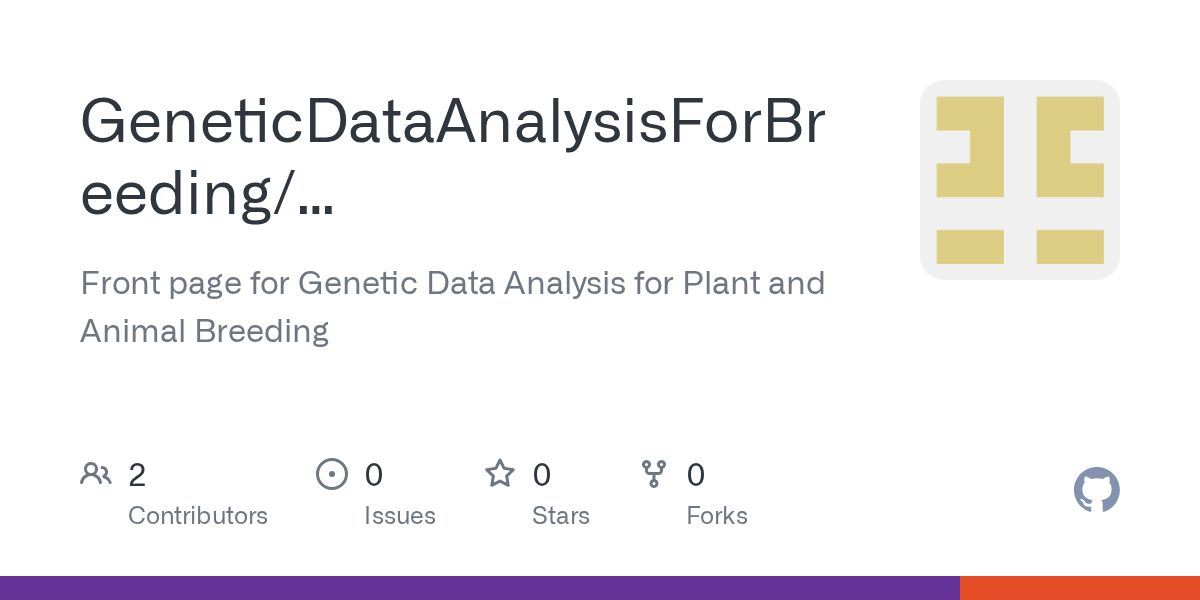The height and width of the screenshot is (600, 1200).
Task: Click the star icon
Action: pos(500,473)
